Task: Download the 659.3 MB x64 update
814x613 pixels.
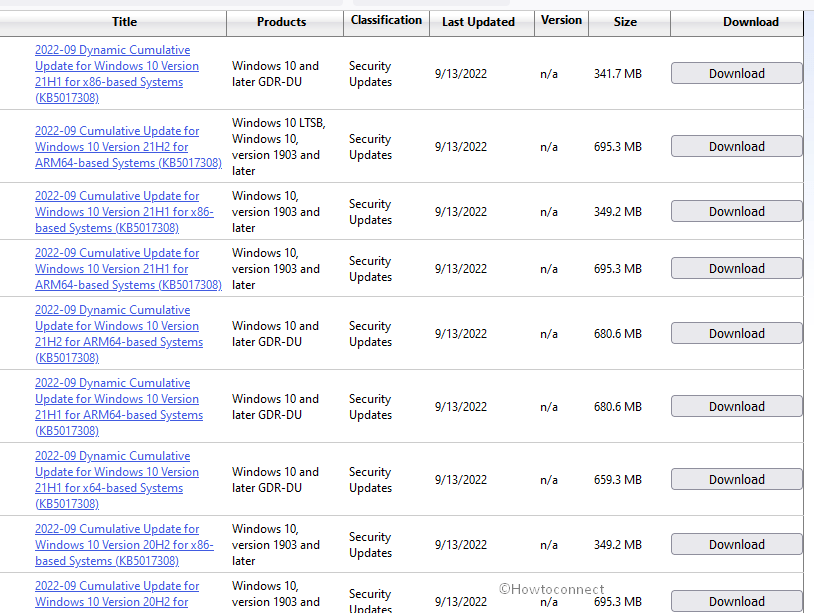Action: (x=736, y=480)
